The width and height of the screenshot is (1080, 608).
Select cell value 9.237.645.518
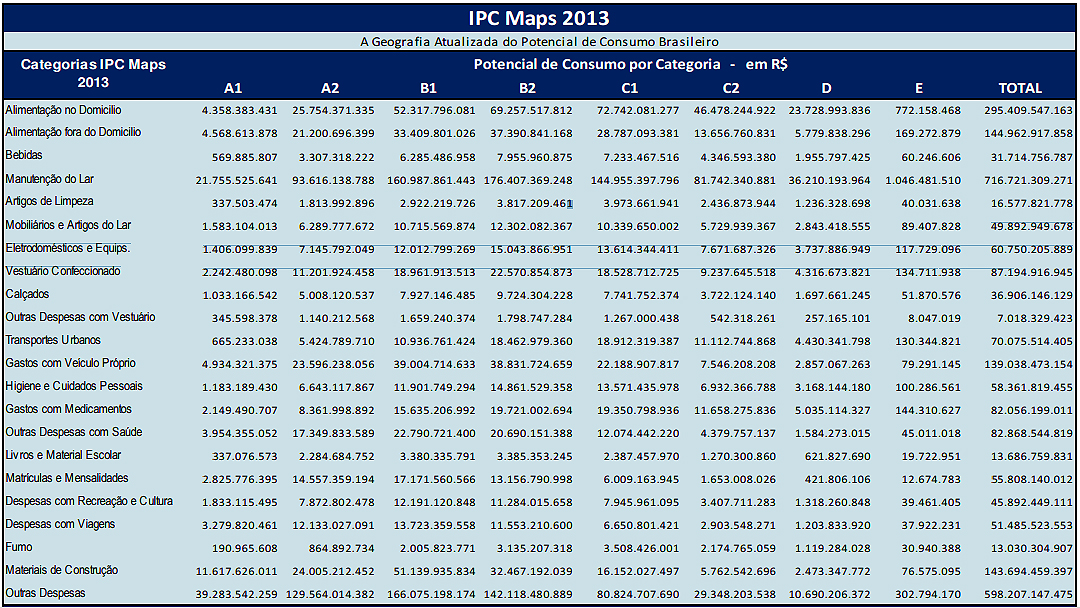point(738,273)
